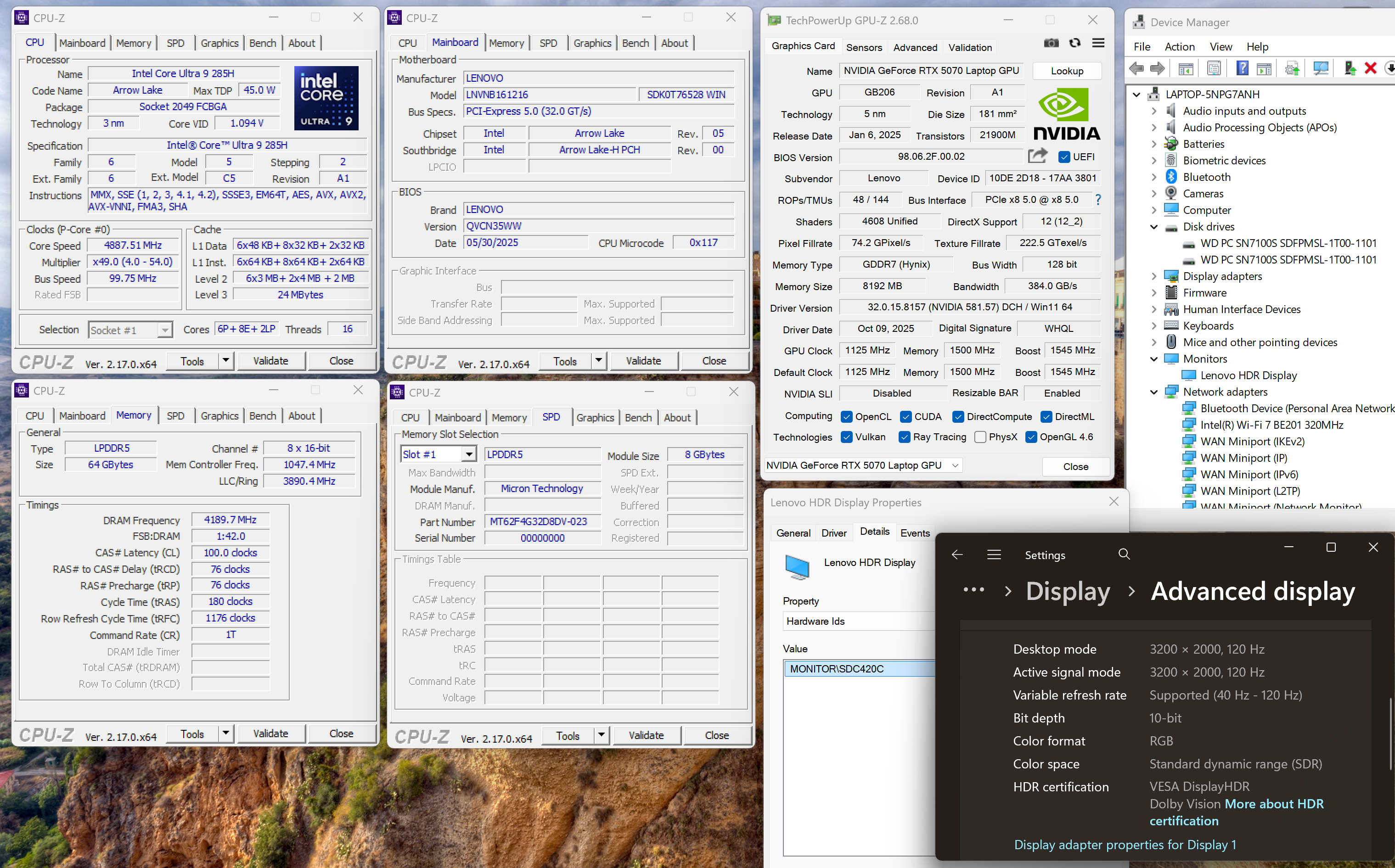Toggle the Ray Tracing checkbox

[x=904, y=437]
